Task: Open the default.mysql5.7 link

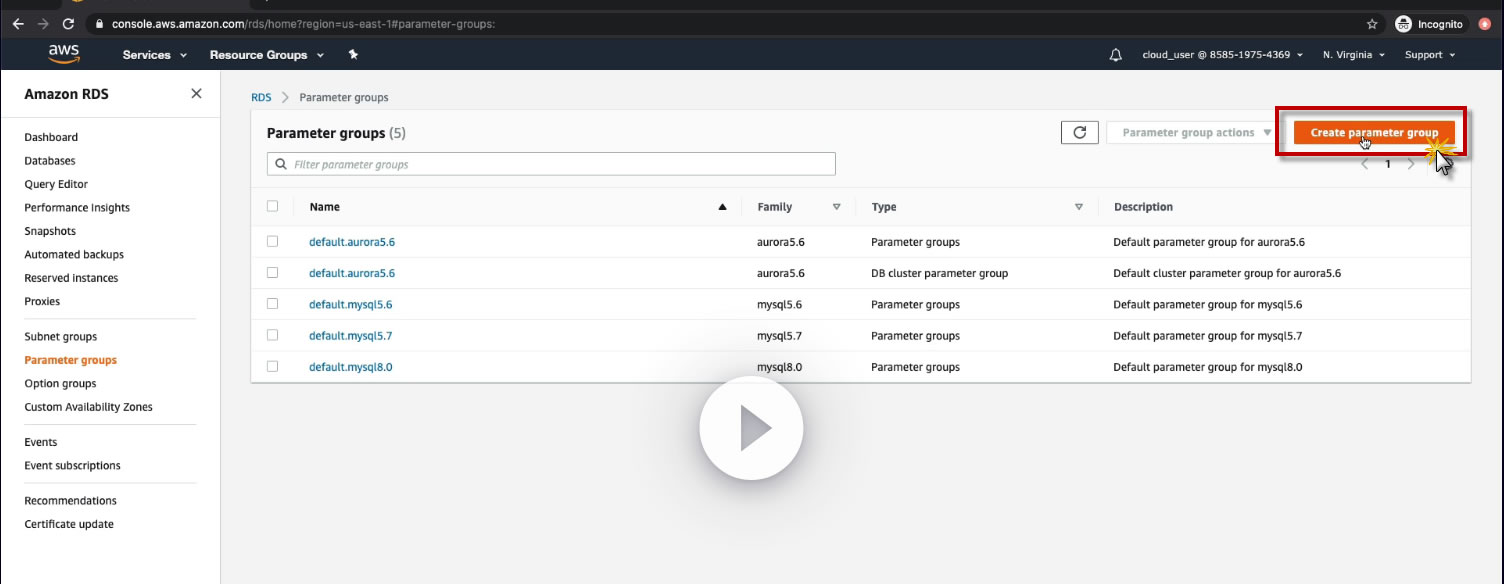Action: click(x=350, y=336)
